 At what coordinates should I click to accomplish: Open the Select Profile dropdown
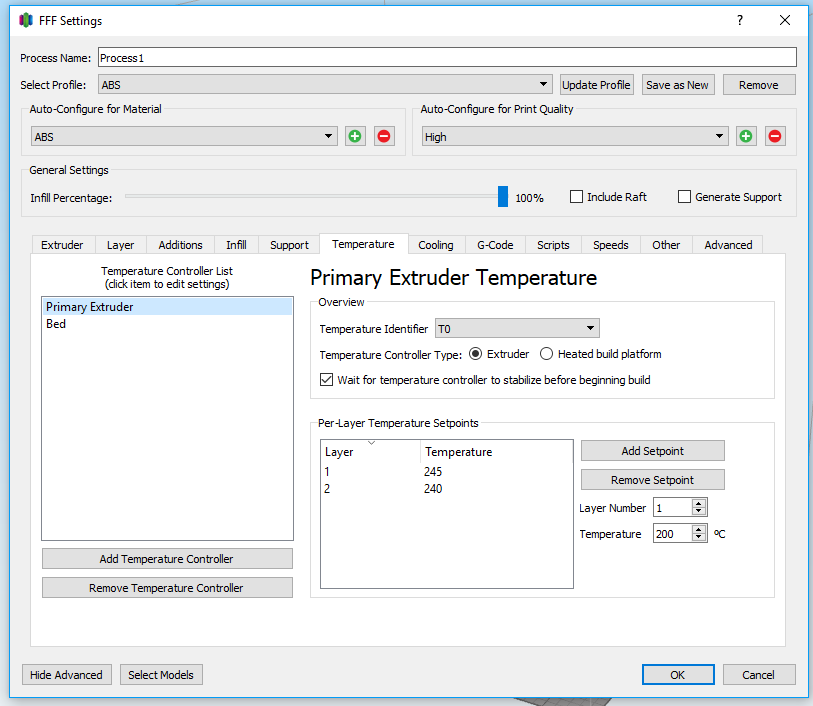coord(325,84)
